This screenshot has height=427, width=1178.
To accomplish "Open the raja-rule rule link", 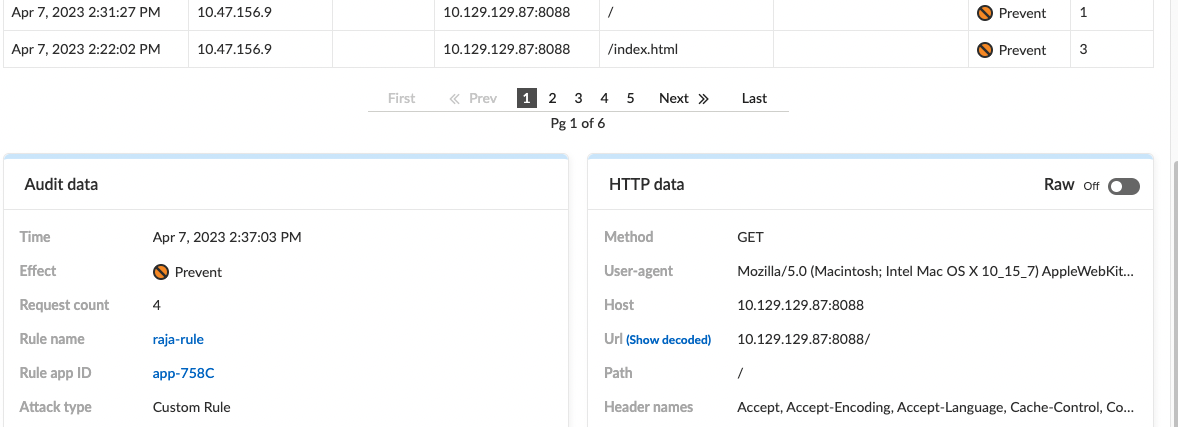I will tap(178, 339).
